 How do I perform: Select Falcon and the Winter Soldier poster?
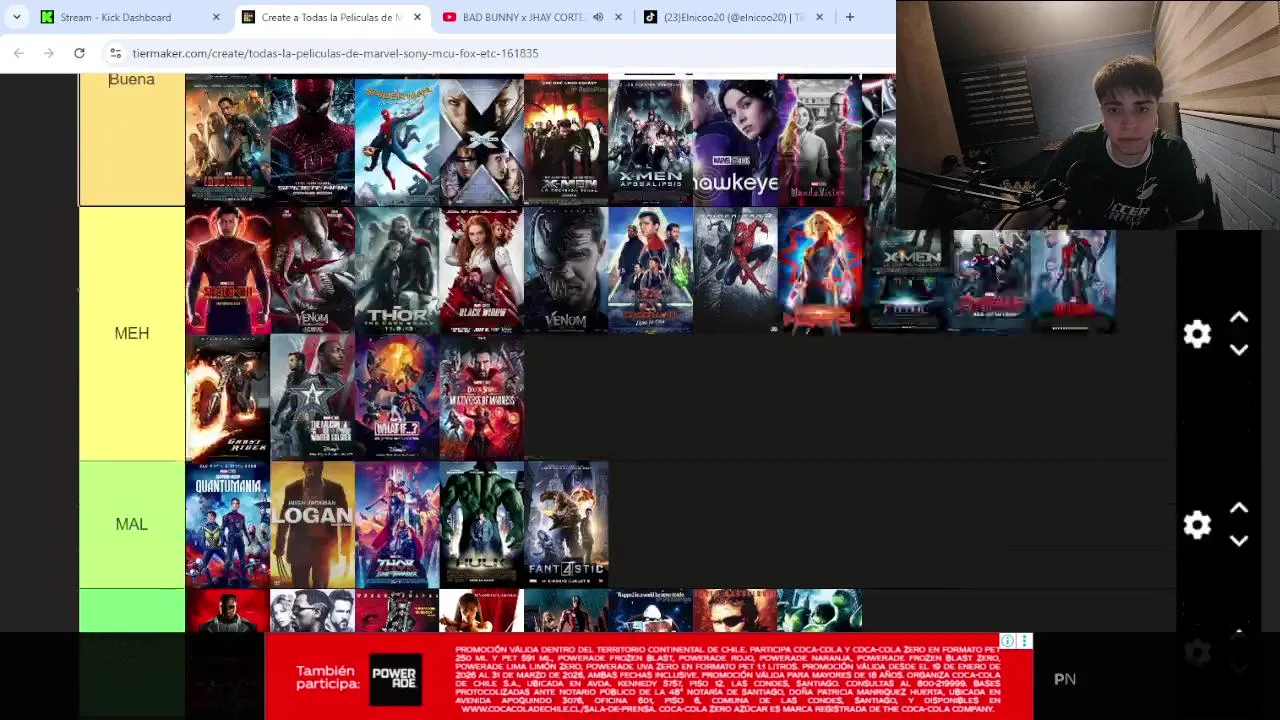(x=312, y=397)
